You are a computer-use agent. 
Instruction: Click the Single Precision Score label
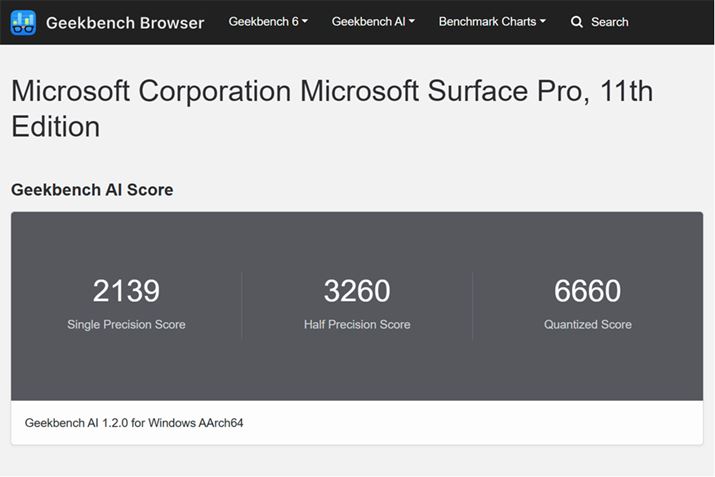point(126,324)
